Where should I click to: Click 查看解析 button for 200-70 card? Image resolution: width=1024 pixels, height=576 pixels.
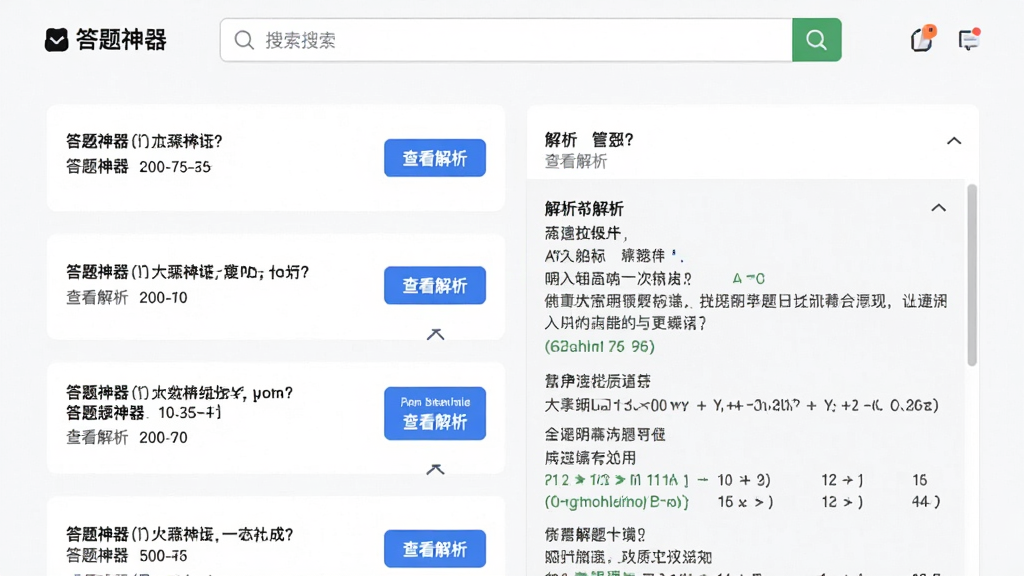click(435, 413)
